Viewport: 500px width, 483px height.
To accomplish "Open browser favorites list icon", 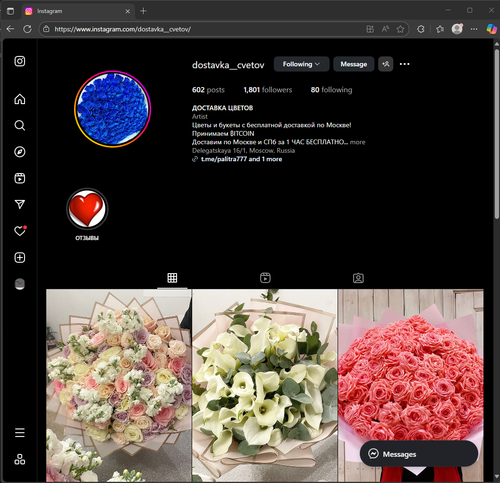I will [x=440, y=29].
